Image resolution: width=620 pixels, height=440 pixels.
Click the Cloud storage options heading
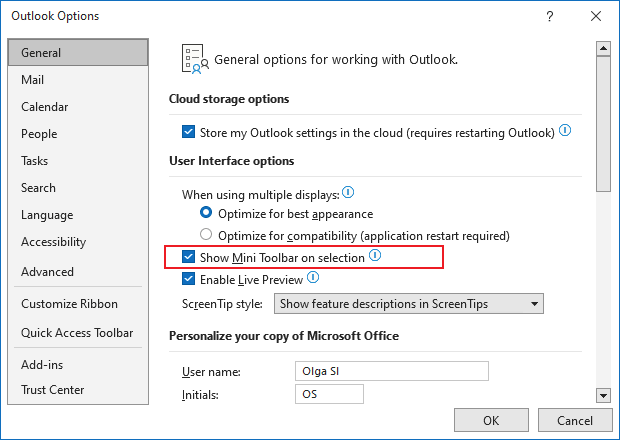229,99
